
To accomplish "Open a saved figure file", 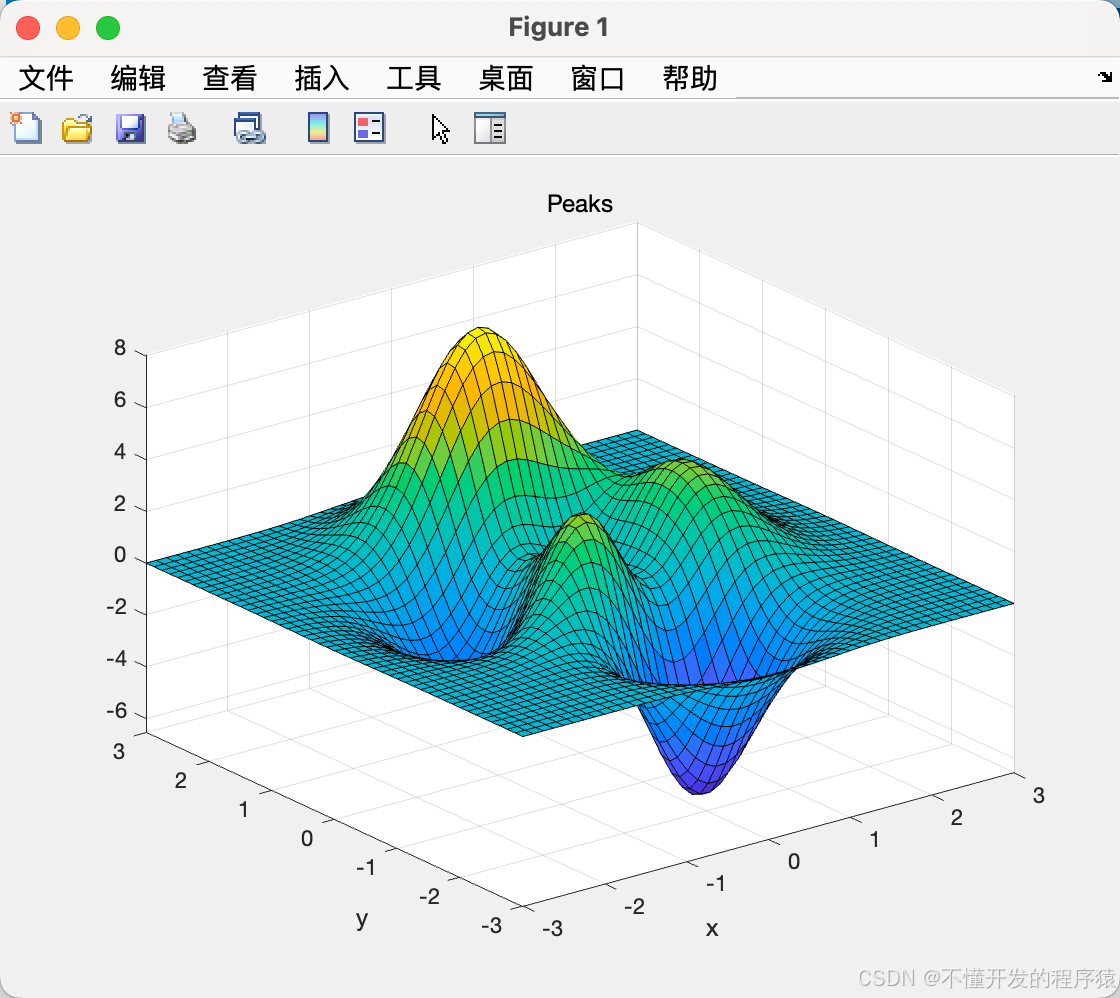I will click(x=77, y=128).
